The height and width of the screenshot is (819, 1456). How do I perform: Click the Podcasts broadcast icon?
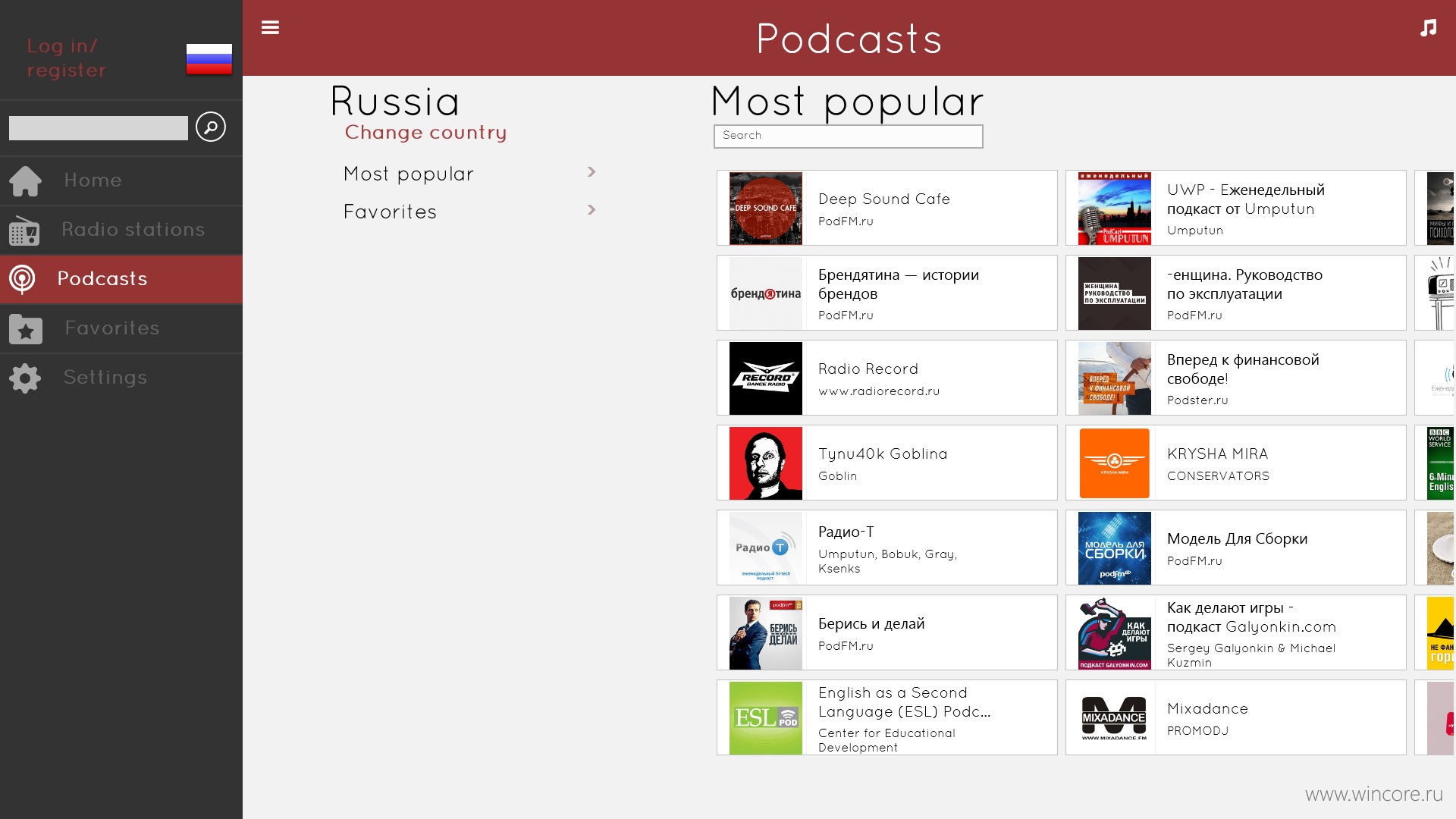22,279
